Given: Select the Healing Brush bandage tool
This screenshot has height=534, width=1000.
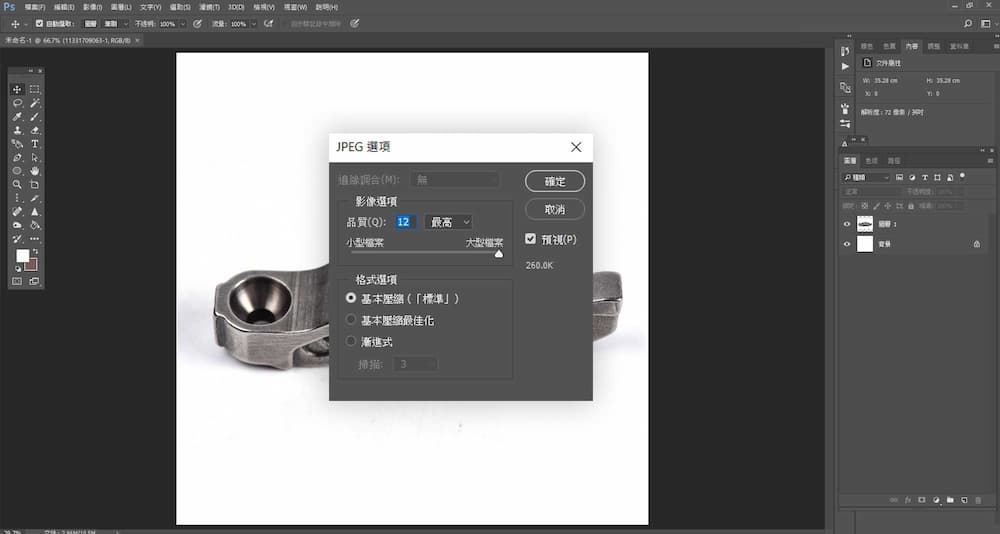Looking at the screenshot, I should tap(17, 212).
